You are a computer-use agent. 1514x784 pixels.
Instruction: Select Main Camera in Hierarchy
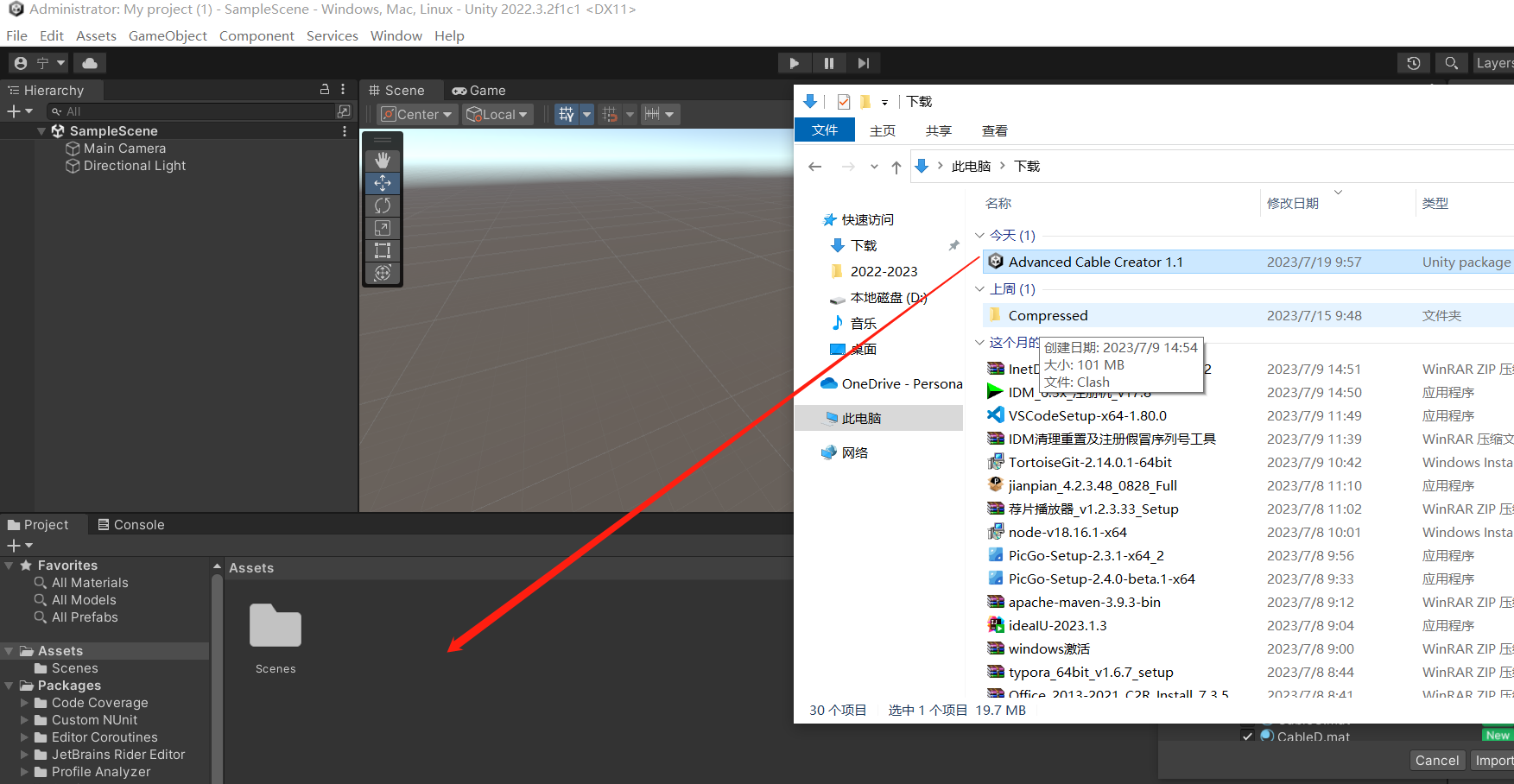coord(124,149)
